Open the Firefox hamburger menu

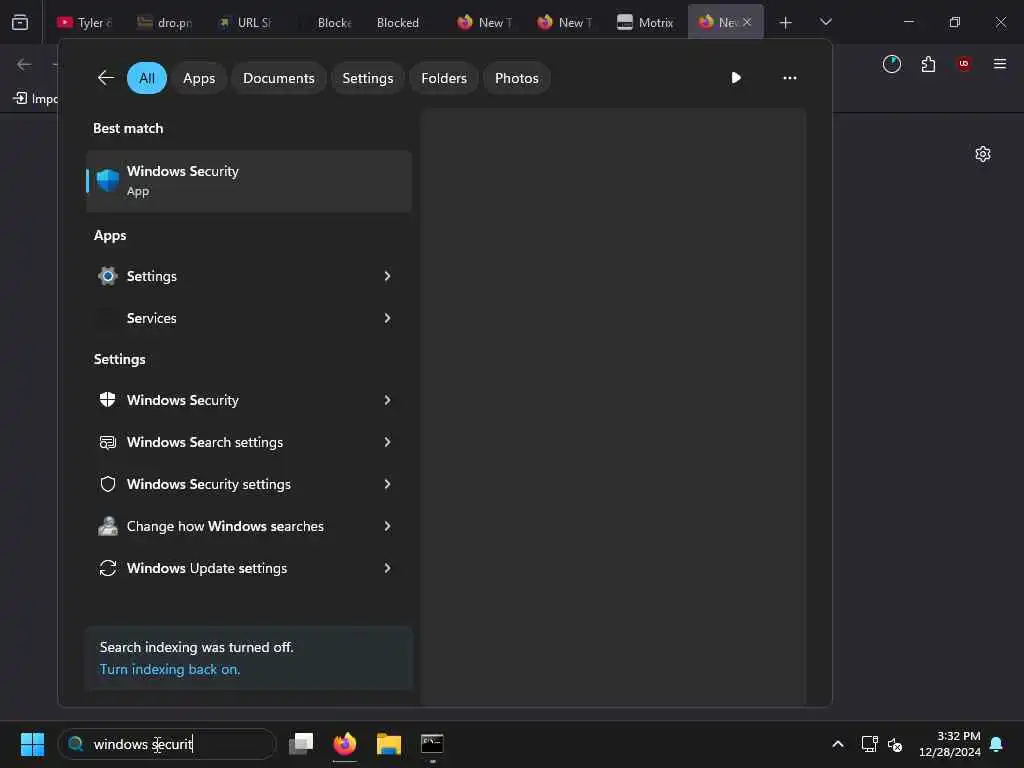(x=1000, y=64)
